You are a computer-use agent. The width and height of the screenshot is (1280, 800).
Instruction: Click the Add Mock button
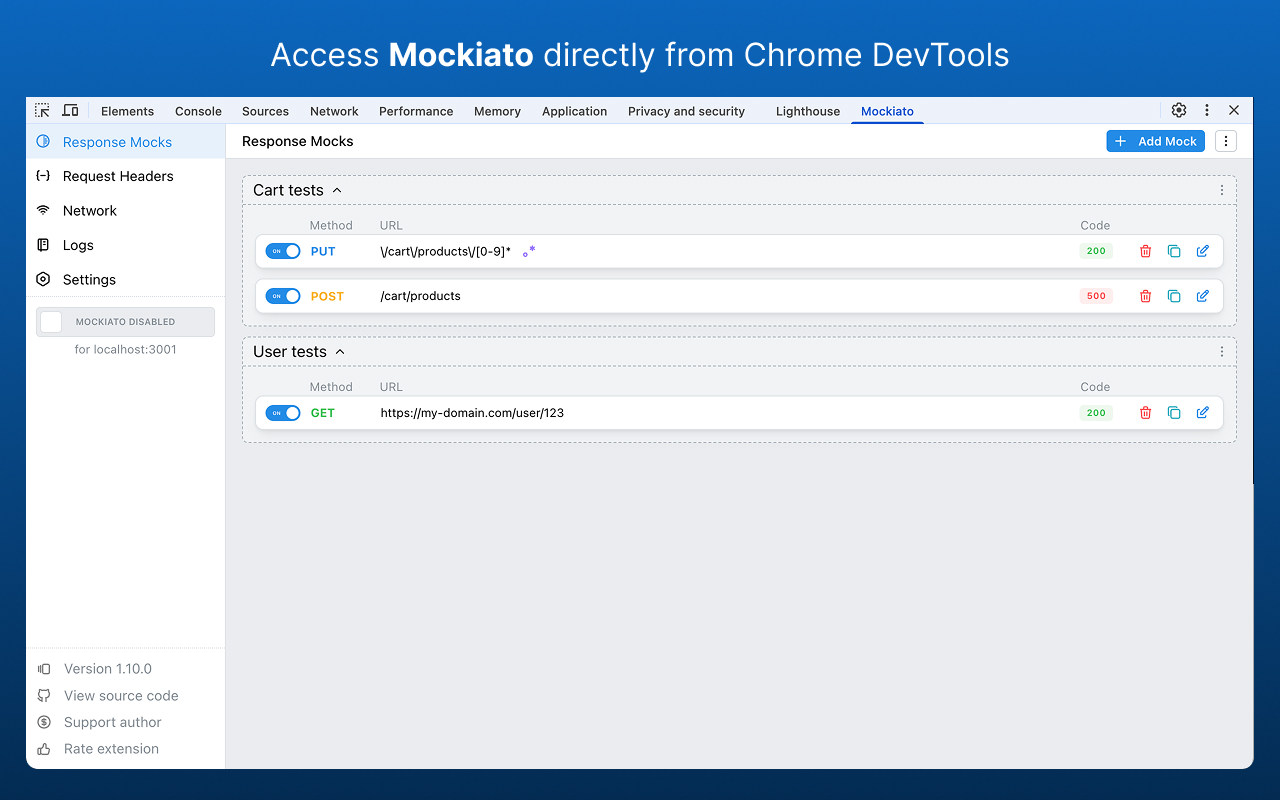point(1155,141)
